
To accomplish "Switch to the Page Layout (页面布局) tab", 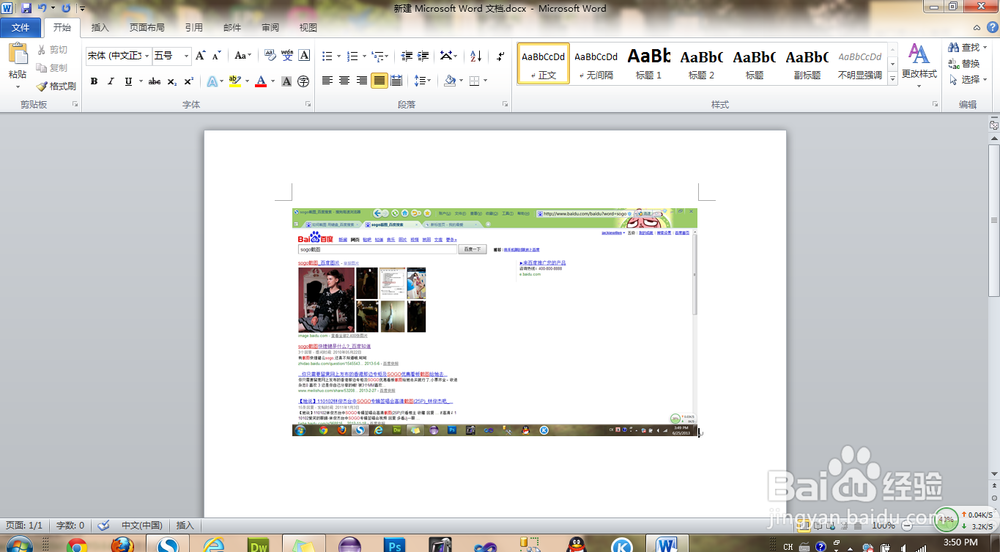I will [147, 27].
